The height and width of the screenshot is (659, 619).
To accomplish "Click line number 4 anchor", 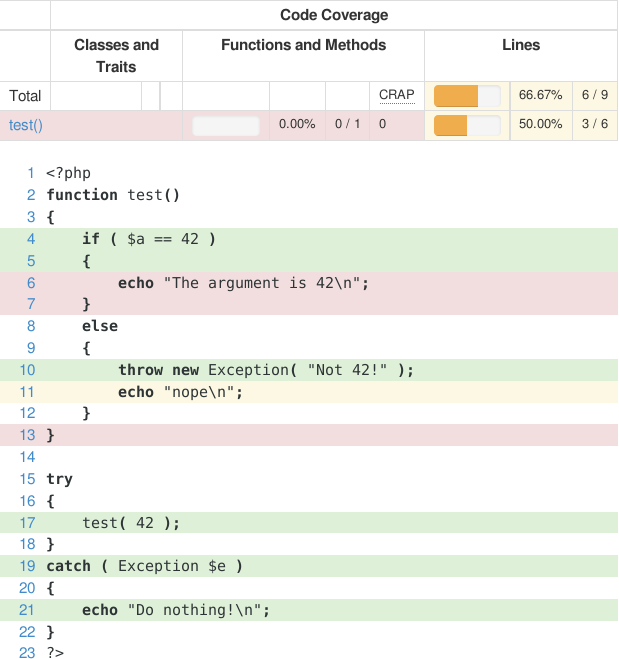I will 31,239.
